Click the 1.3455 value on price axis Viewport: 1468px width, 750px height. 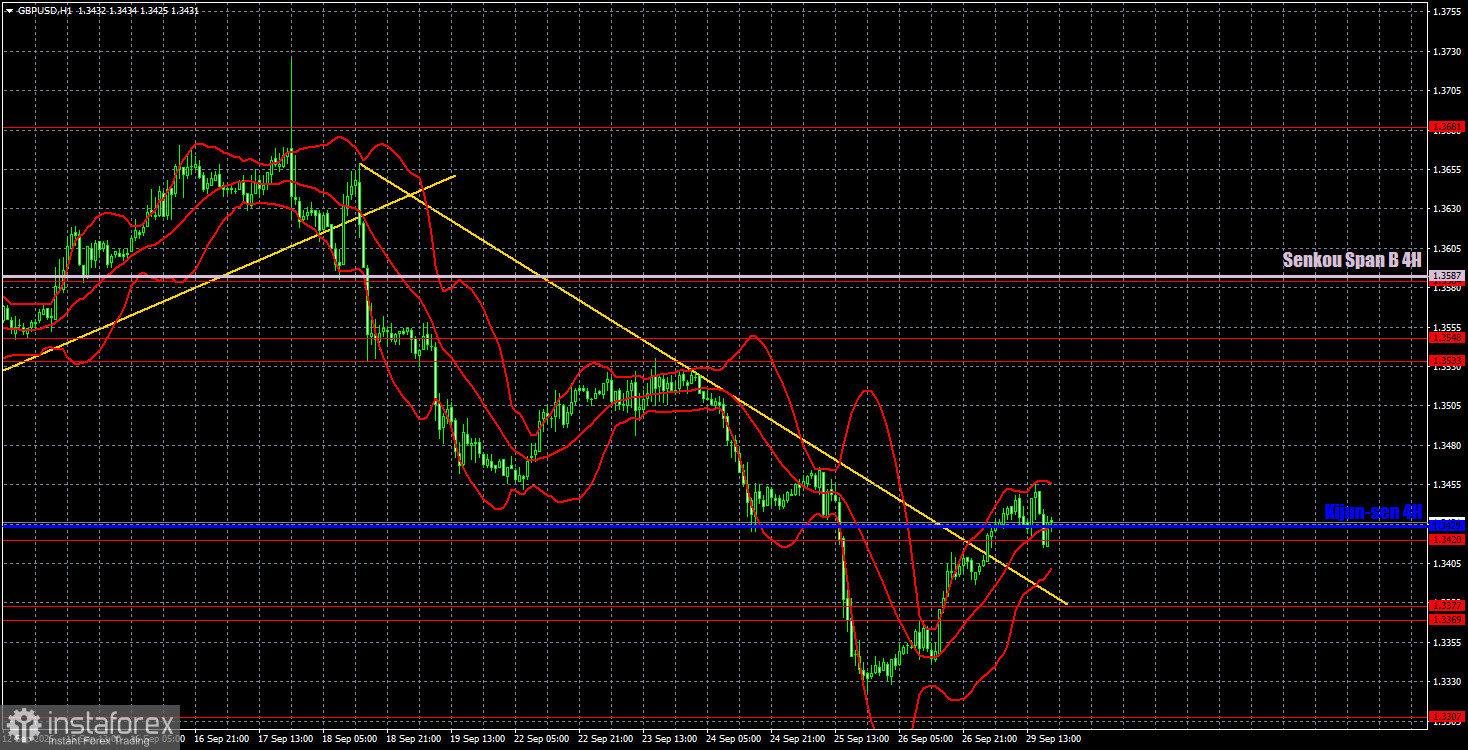coord(1447,485)
